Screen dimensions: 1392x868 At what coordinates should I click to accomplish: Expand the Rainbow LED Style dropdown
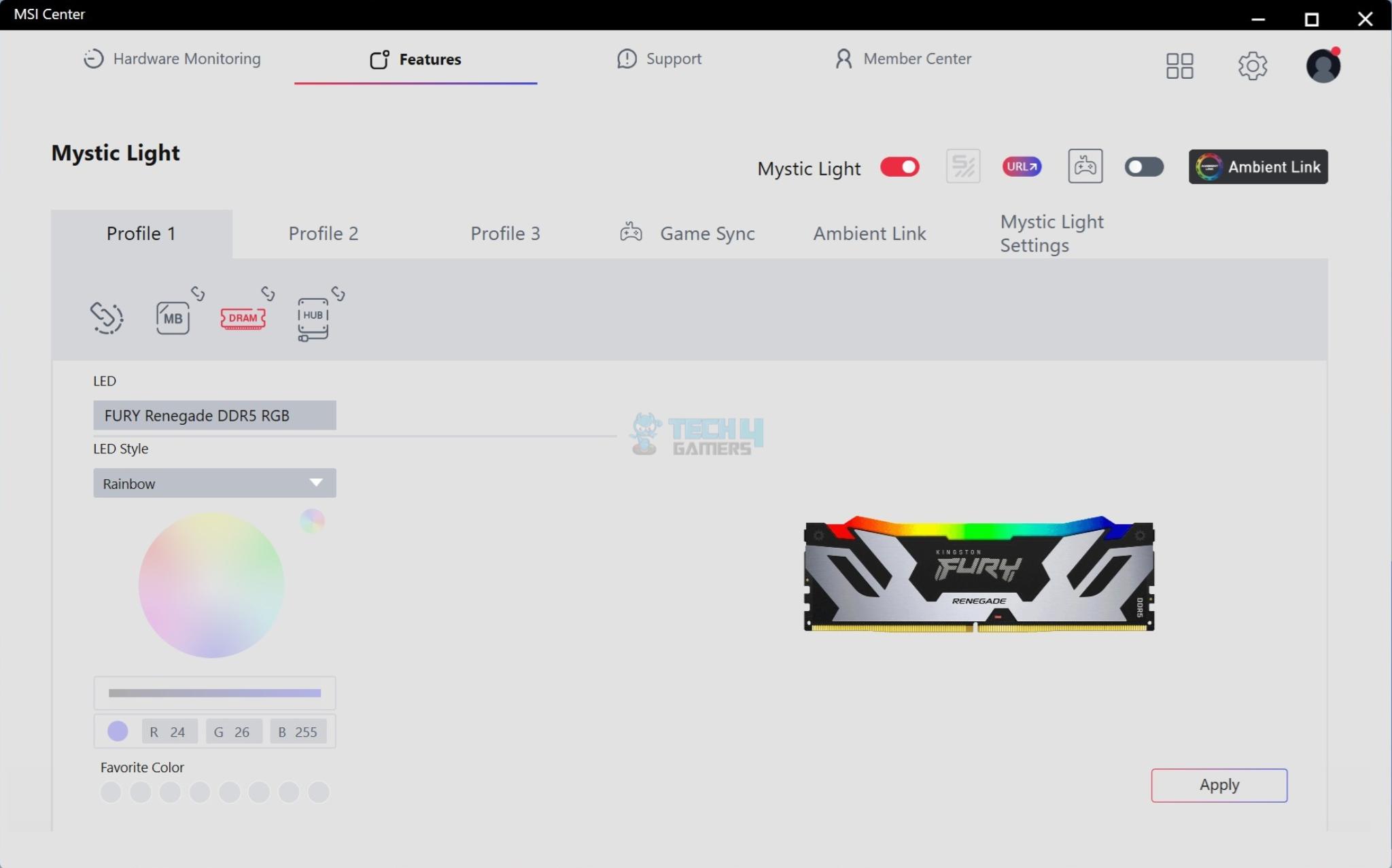pyautogui.click(x=214, y=483)
